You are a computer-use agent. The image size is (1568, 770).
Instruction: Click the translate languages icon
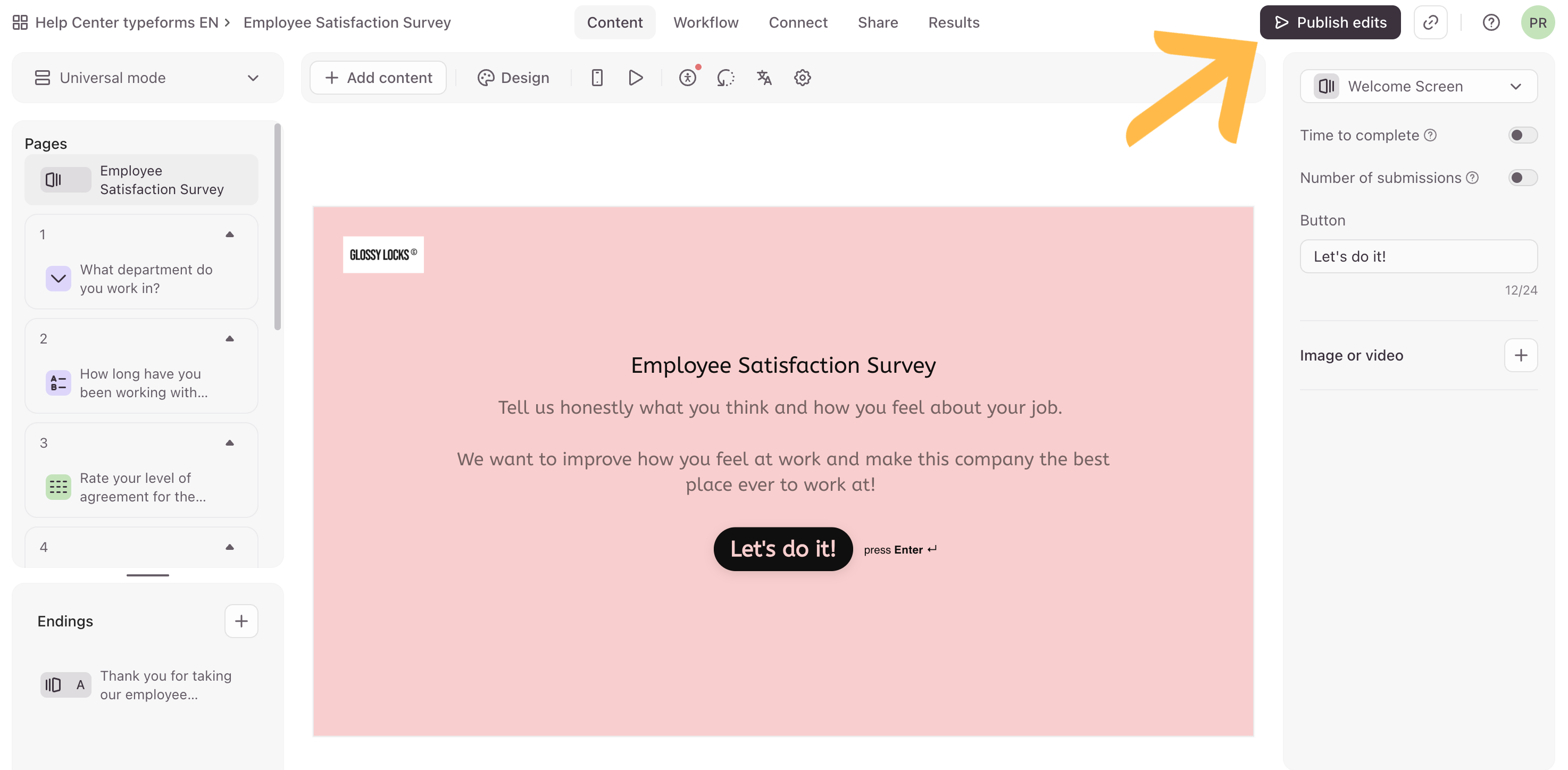point(764,78)
